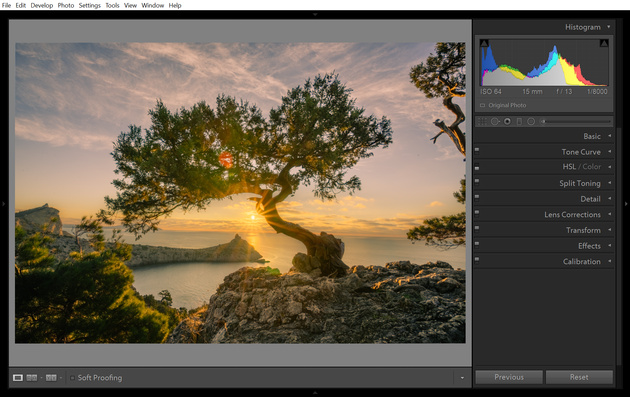Select the Graduated Filter tool
Screen dimensions: 630x397
(x=519, y=121)
